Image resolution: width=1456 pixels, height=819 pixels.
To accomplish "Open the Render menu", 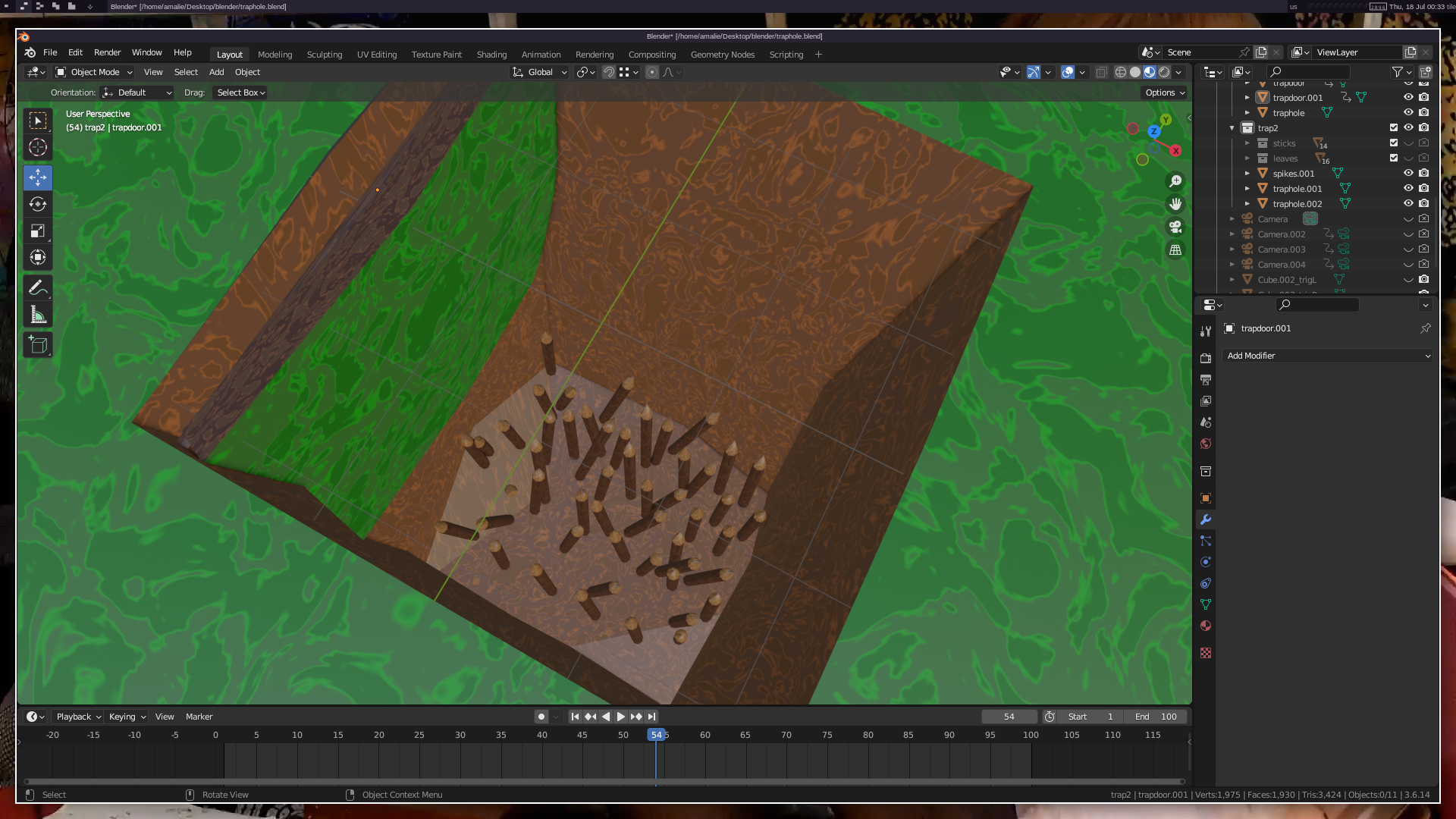I will click(x=107, y=52).
